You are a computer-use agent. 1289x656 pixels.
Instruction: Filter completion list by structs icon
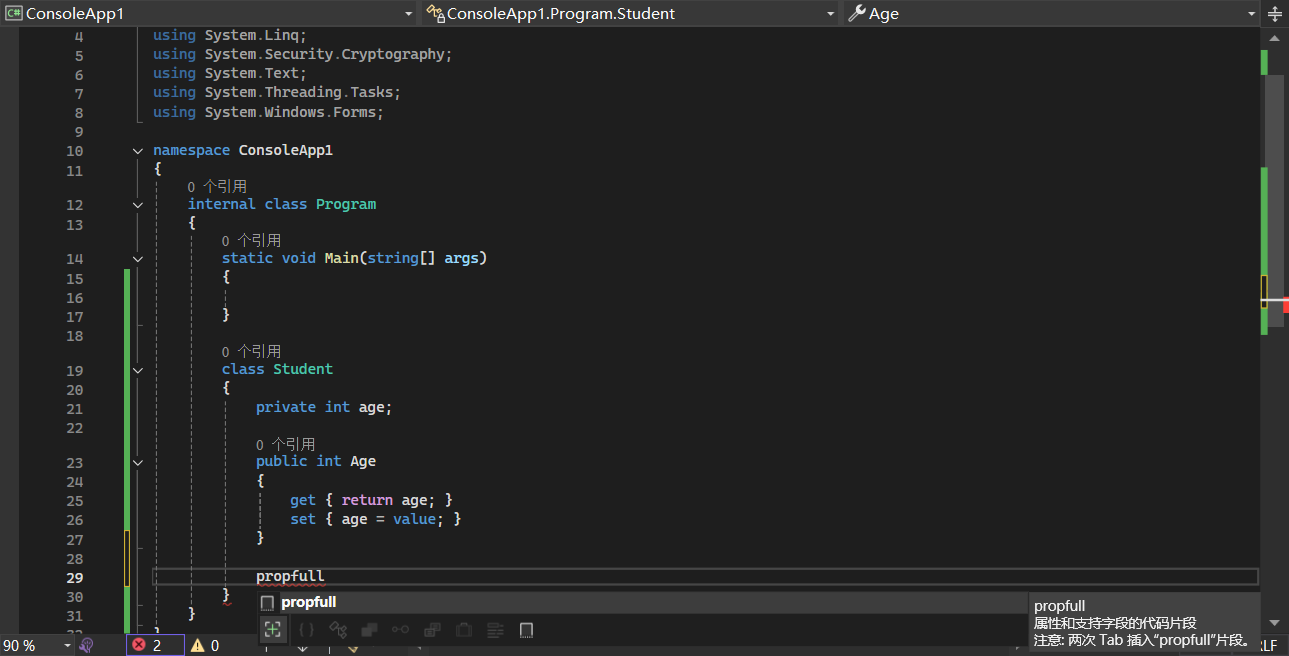point(369,630)
